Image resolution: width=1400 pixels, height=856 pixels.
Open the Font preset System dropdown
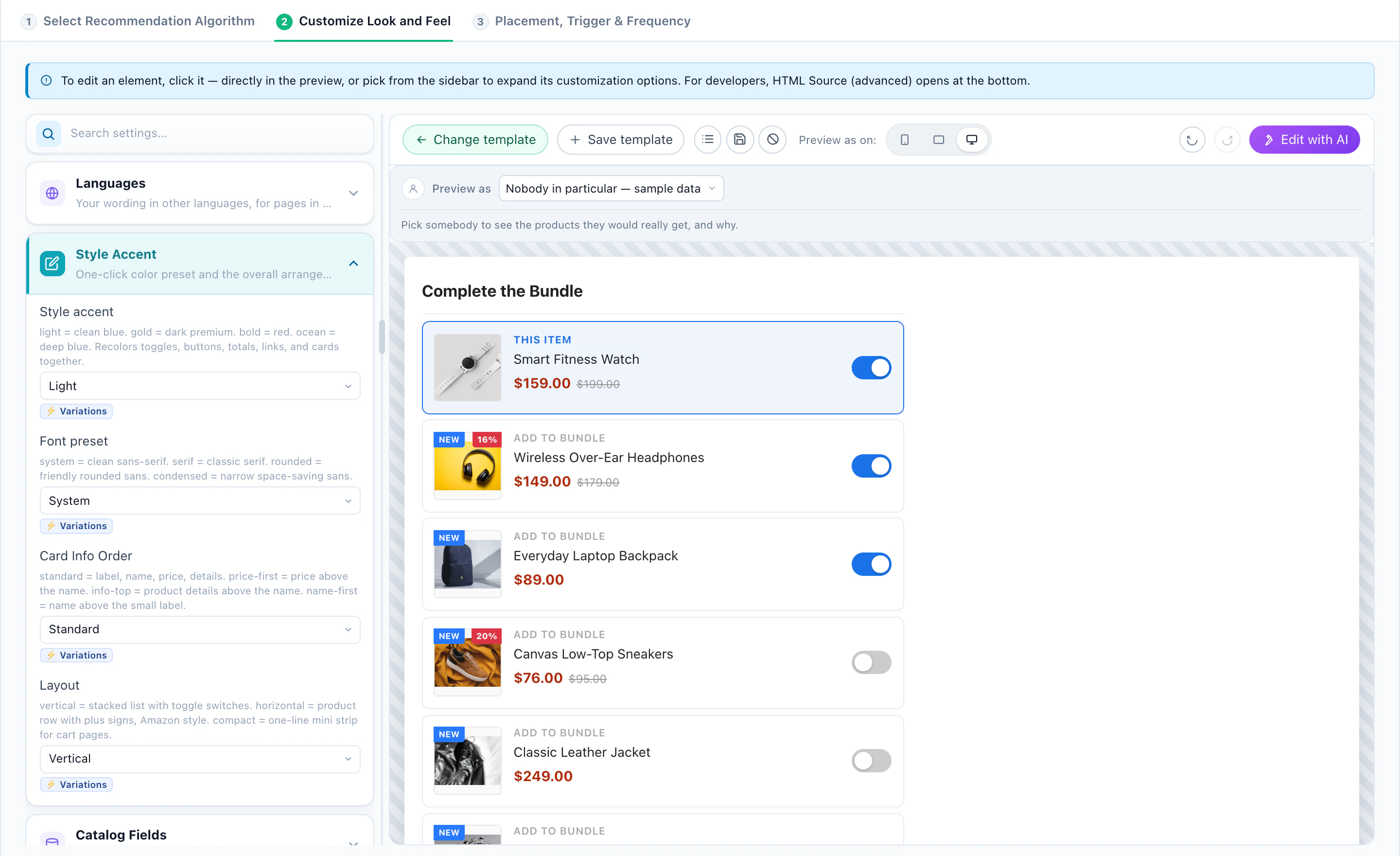click(200, 501)
